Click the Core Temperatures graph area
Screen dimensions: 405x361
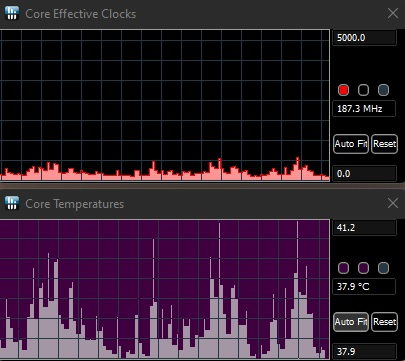(x=165, y=289)
